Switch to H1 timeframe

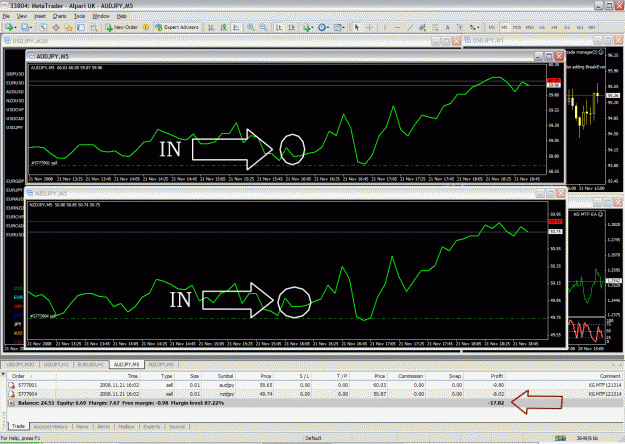tap(542, 27)
